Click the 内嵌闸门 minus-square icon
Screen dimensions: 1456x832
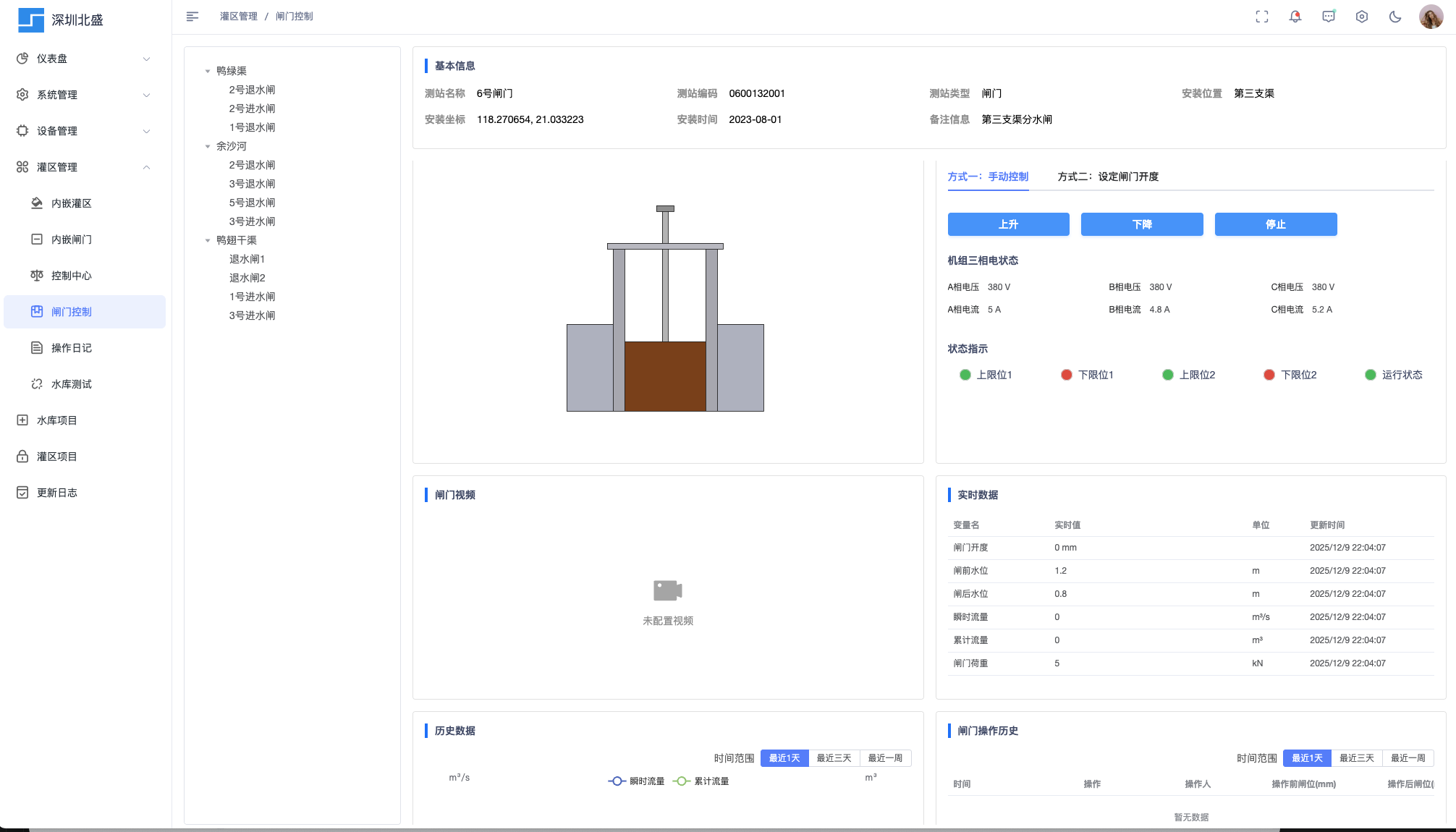37,239
